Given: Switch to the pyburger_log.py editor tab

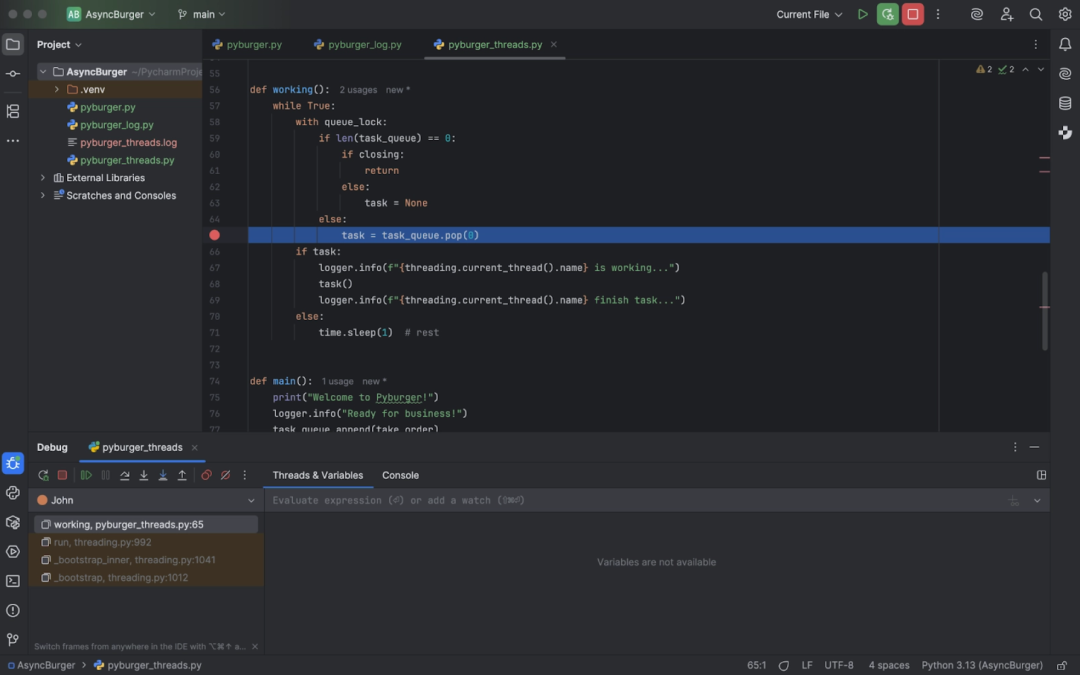Looking at the screenshot, I should tap(357, 45).
